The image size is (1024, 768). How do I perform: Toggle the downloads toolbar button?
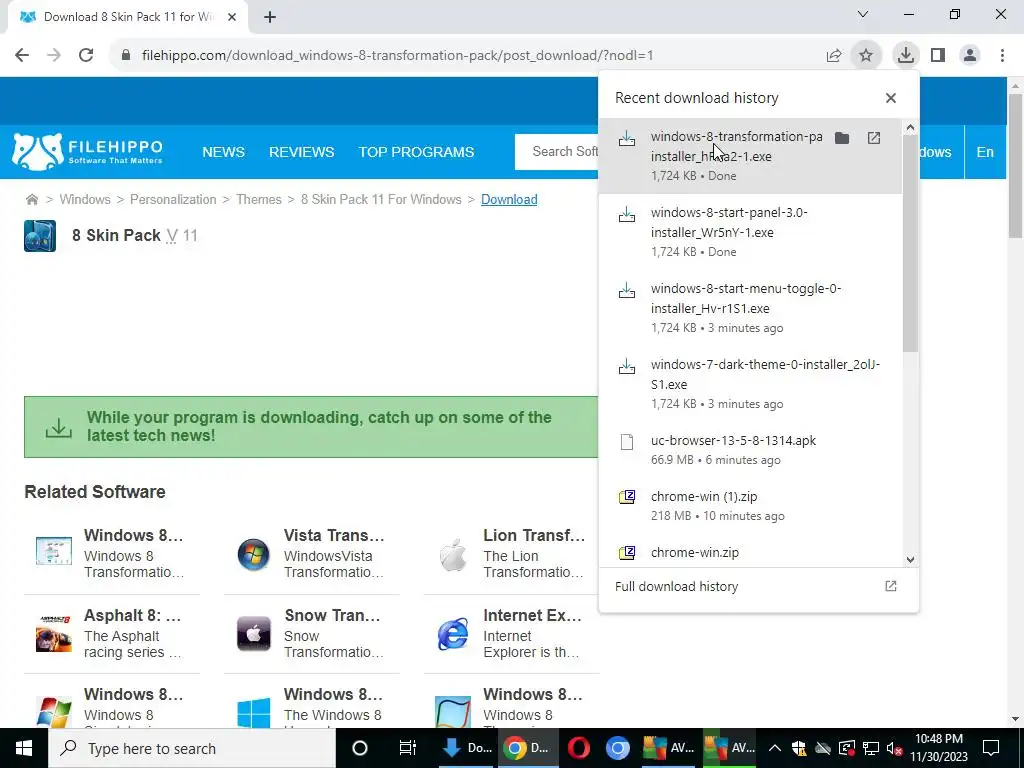click(905, 56)
